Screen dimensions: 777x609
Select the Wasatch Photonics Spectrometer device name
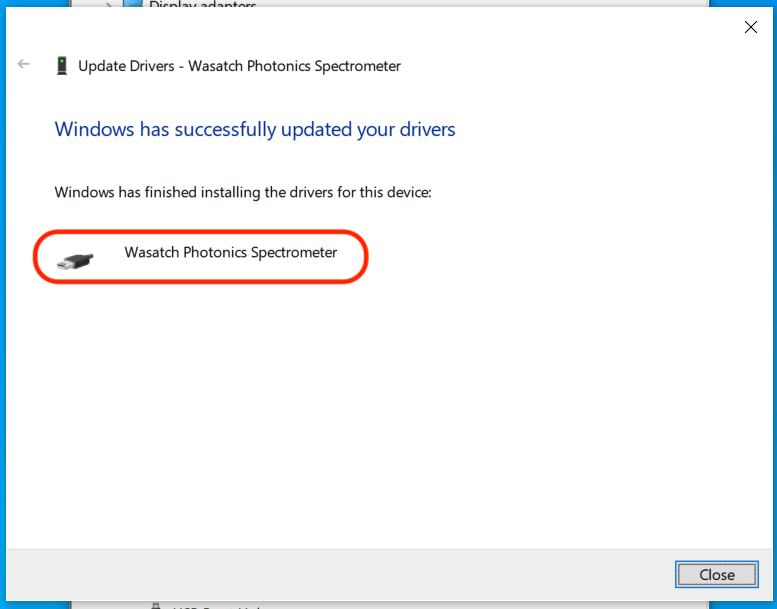point(230,252)
